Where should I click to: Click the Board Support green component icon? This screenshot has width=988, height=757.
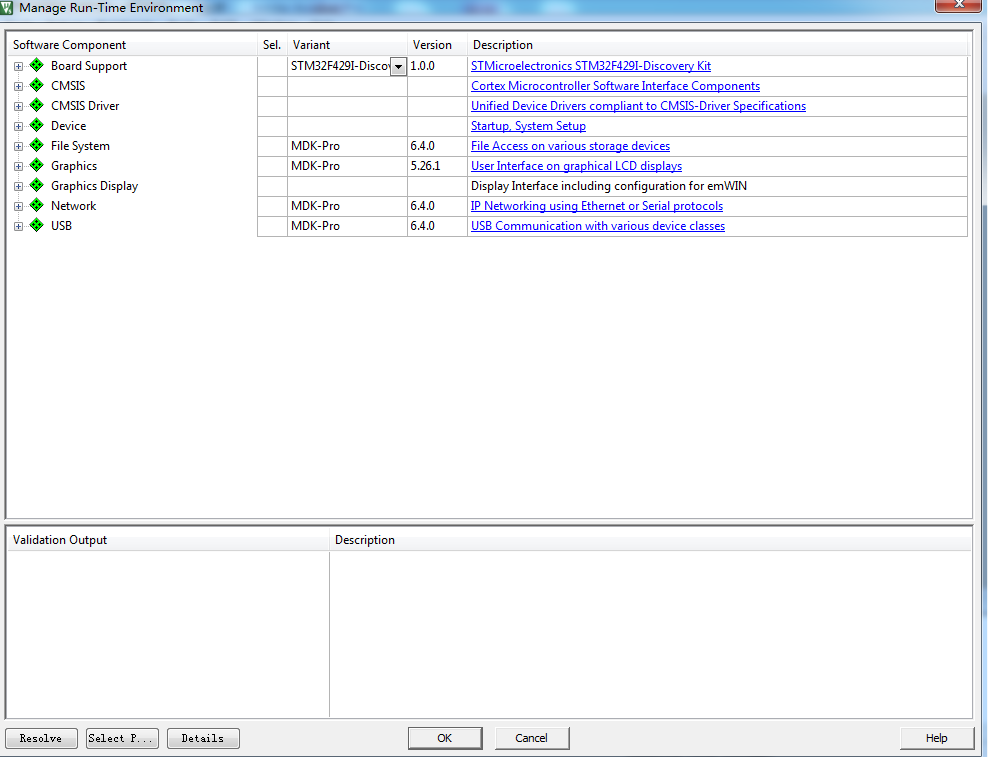click(37, 65)
